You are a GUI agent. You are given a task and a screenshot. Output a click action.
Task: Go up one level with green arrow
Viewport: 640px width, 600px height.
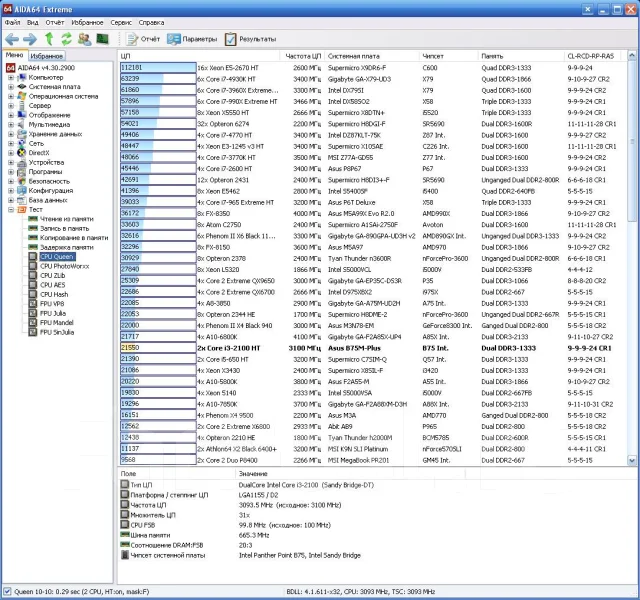[x=49, y=39]
